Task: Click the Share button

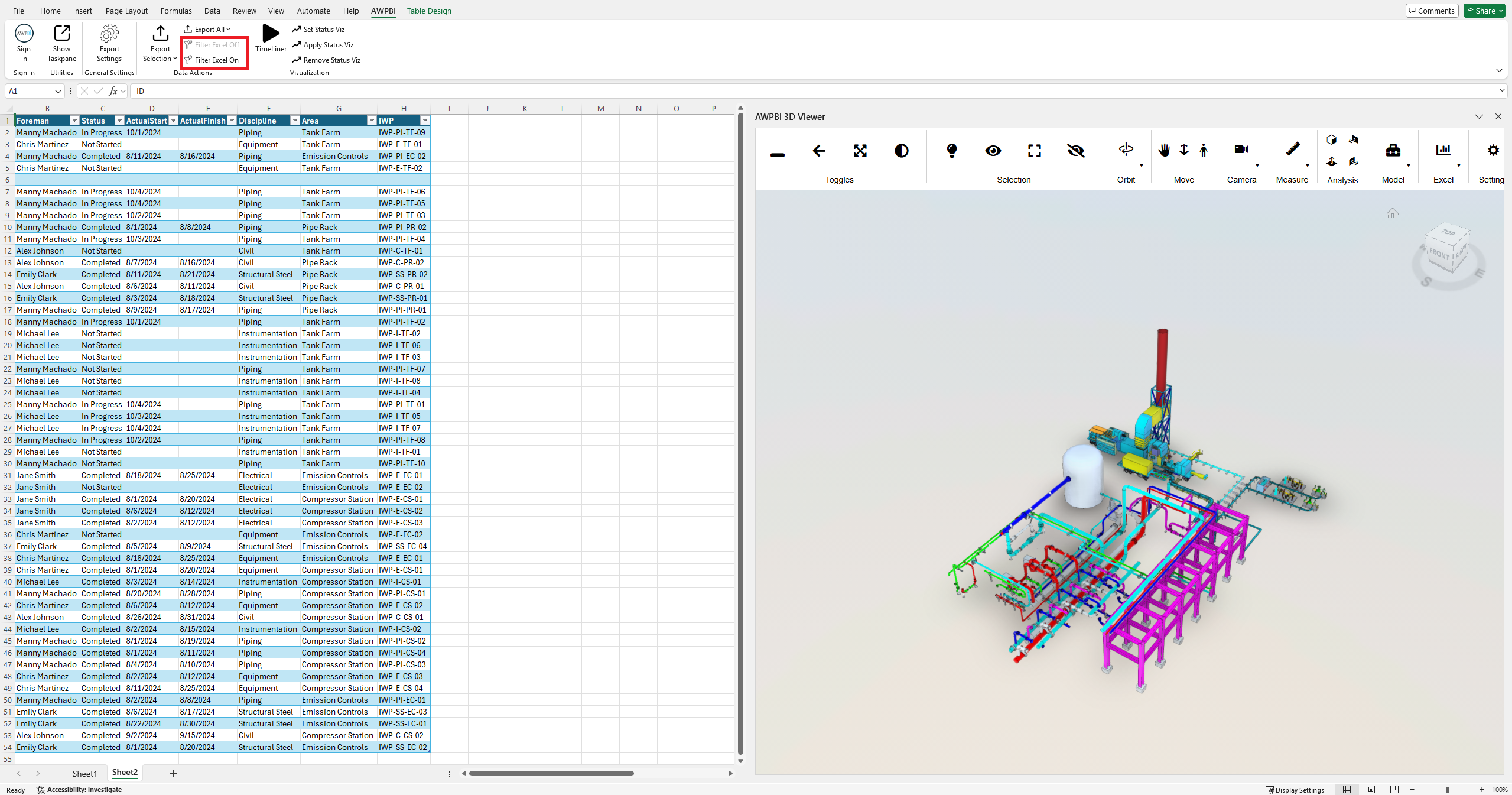Action: point(1484,11)
